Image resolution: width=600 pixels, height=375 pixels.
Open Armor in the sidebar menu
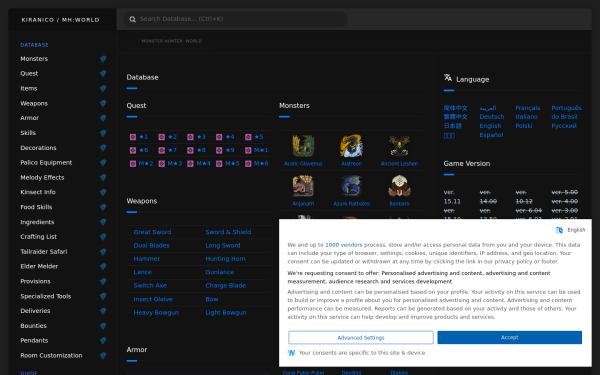click(x=29, y=118)
